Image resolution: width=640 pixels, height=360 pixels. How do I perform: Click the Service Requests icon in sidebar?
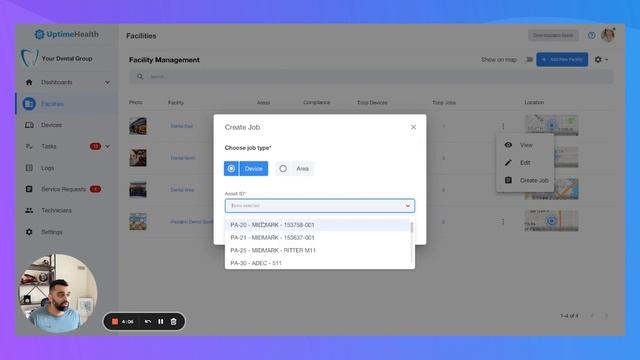coord(29,189)
